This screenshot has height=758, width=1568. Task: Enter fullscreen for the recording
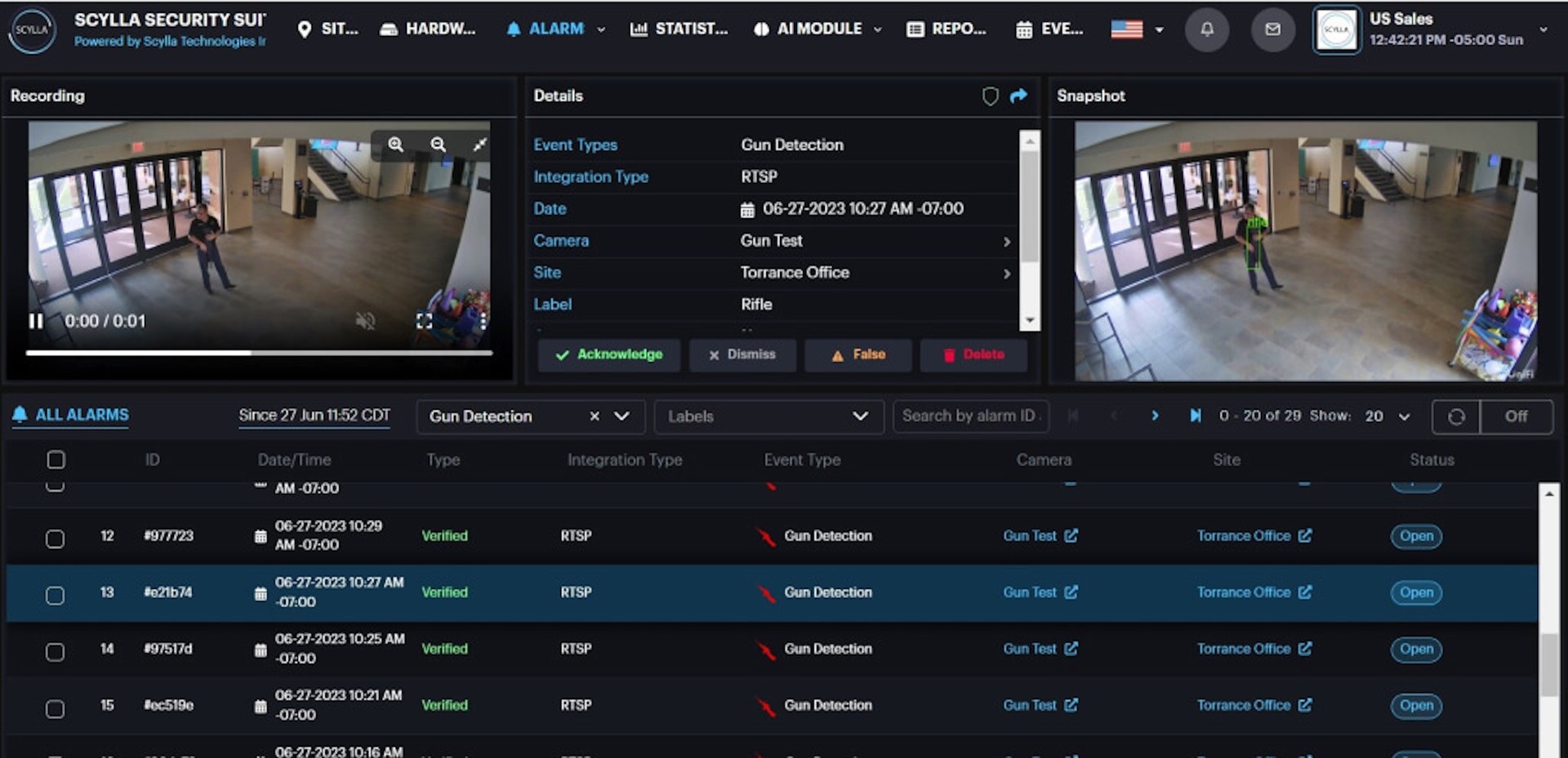coord(424,321)
